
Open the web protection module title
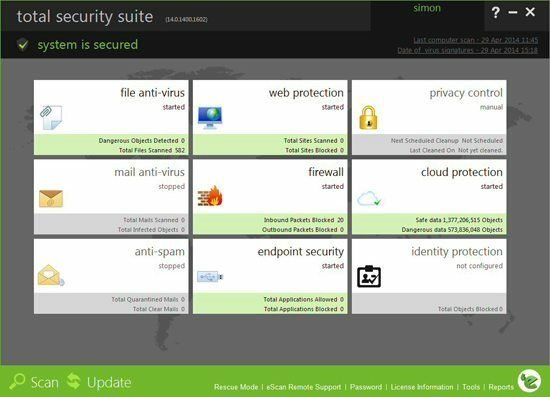(306, 93)
